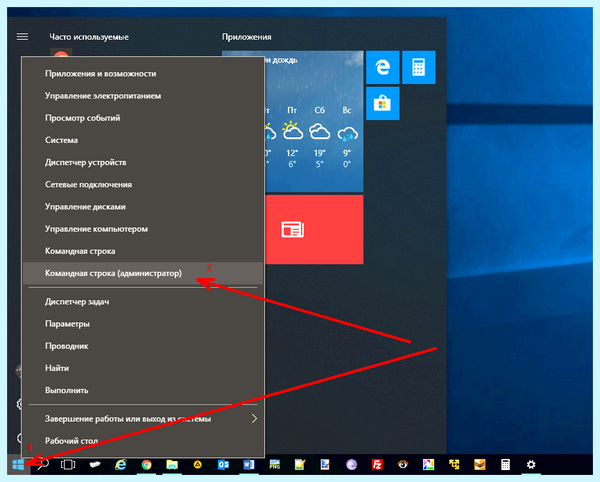This screenshot has width=600, height=482.
Task: Select Найти in the context menu
Action: pyautogui.click(x=143, y=368)
